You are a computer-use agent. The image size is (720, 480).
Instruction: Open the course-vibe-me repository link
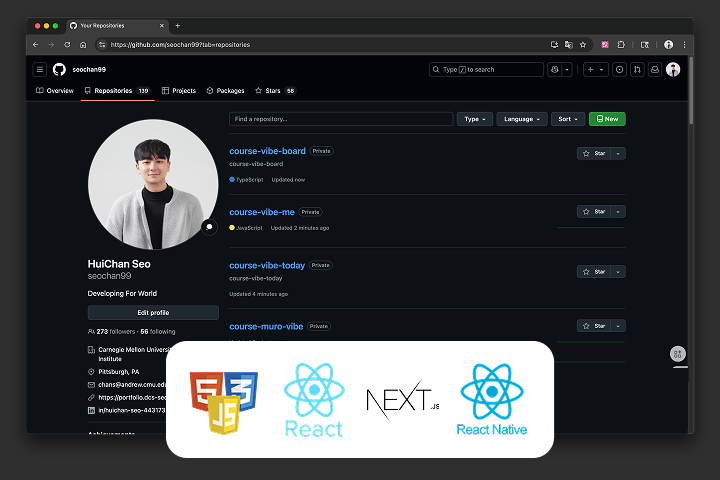coord(262,212)
